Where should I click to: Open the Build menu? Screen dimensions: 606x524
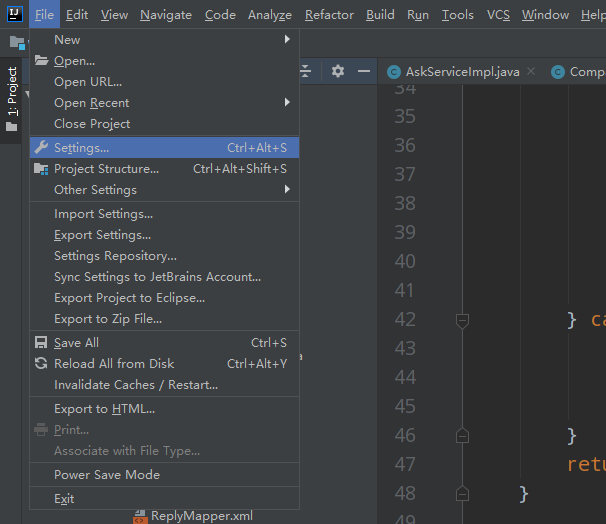coord(380,15)
